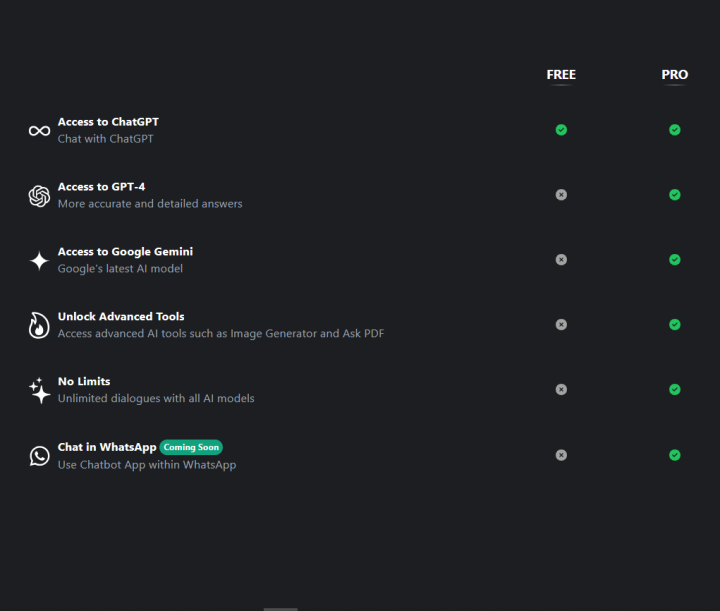Select the FREE plan column header
The width and height of the screenshot is (720, 611).
[x=561, y=75]
